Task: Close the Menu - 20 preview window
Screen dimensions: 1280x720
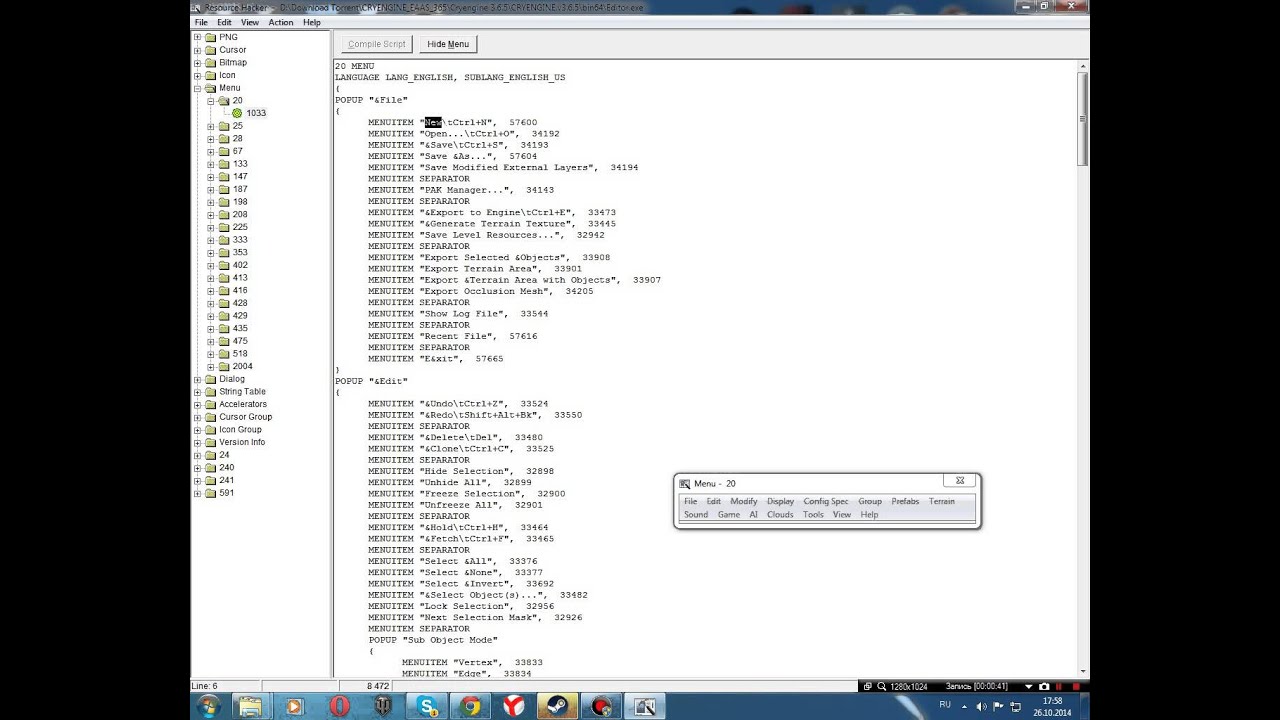Action: [960, 481]
